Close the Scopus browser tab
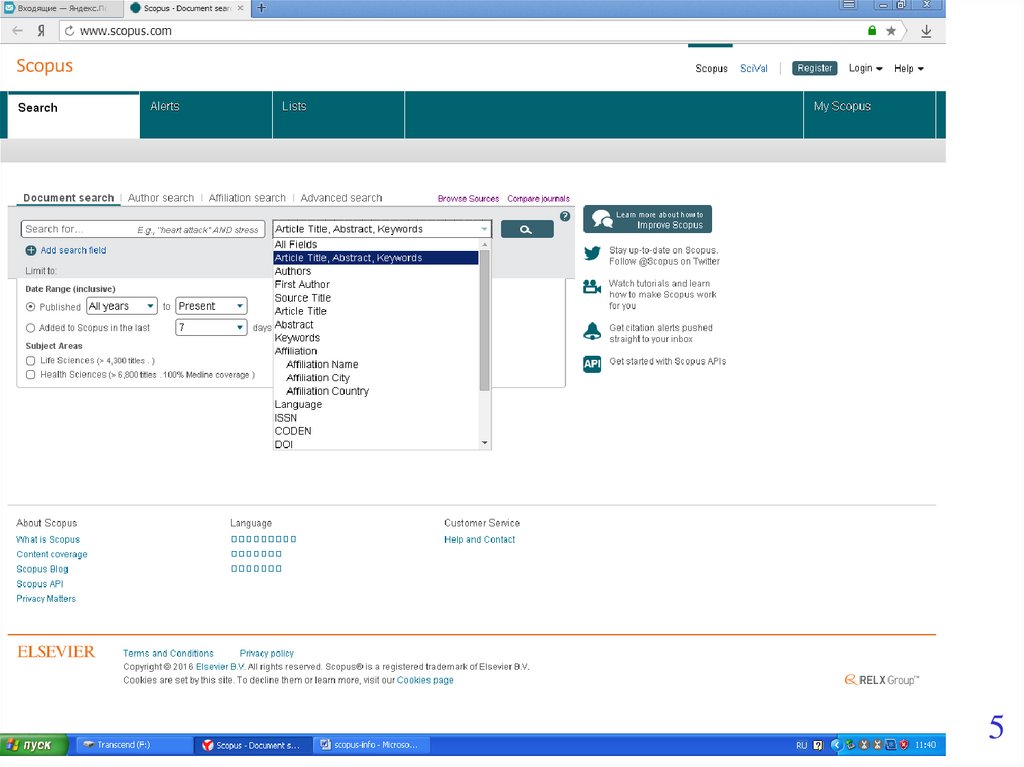Image resolution: width=1024 pixels, height=767 pixels. [240, 8]
